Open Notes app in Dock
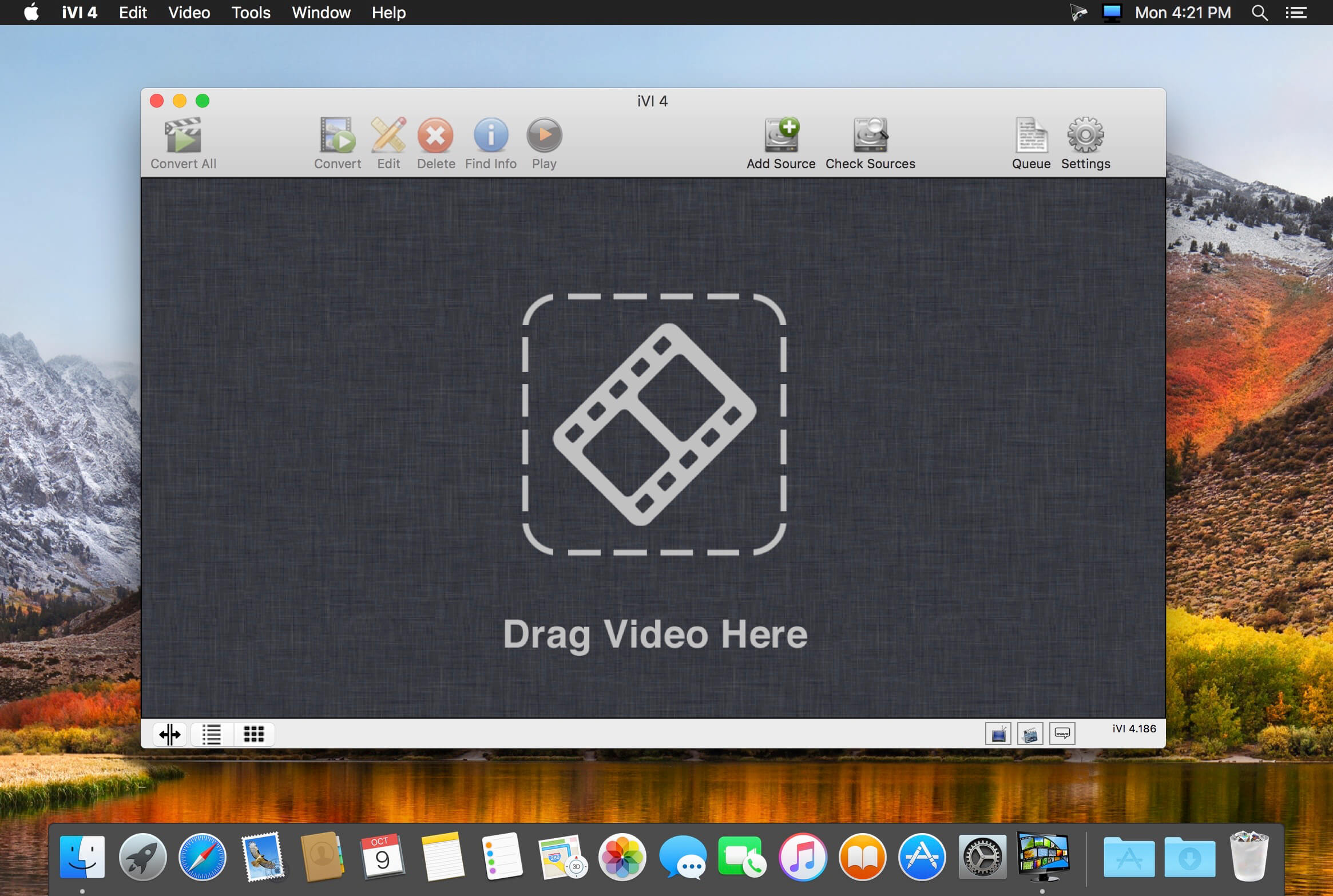 (442, 857)
